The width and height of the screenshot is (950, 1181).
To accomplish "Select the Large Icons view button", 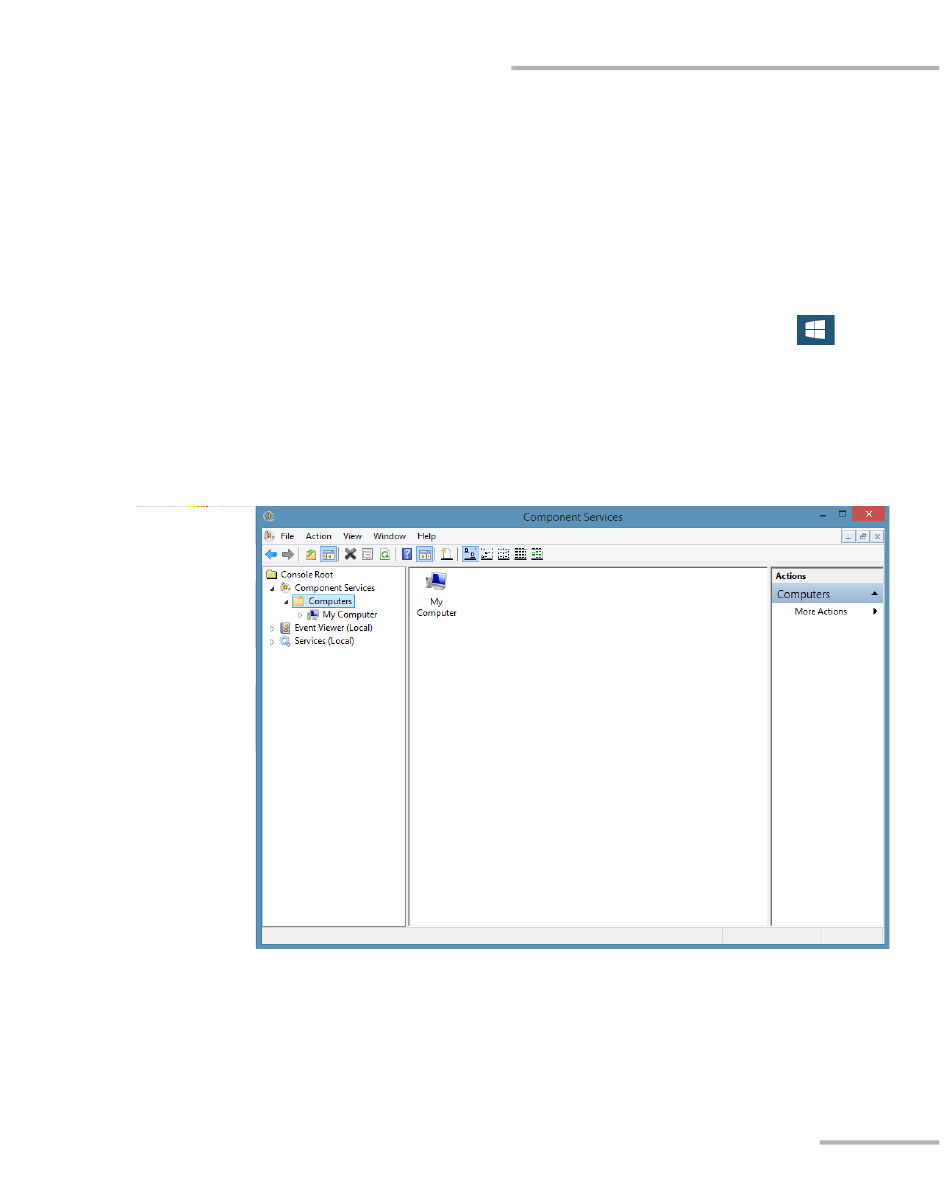I will click(x=470, y=554).
